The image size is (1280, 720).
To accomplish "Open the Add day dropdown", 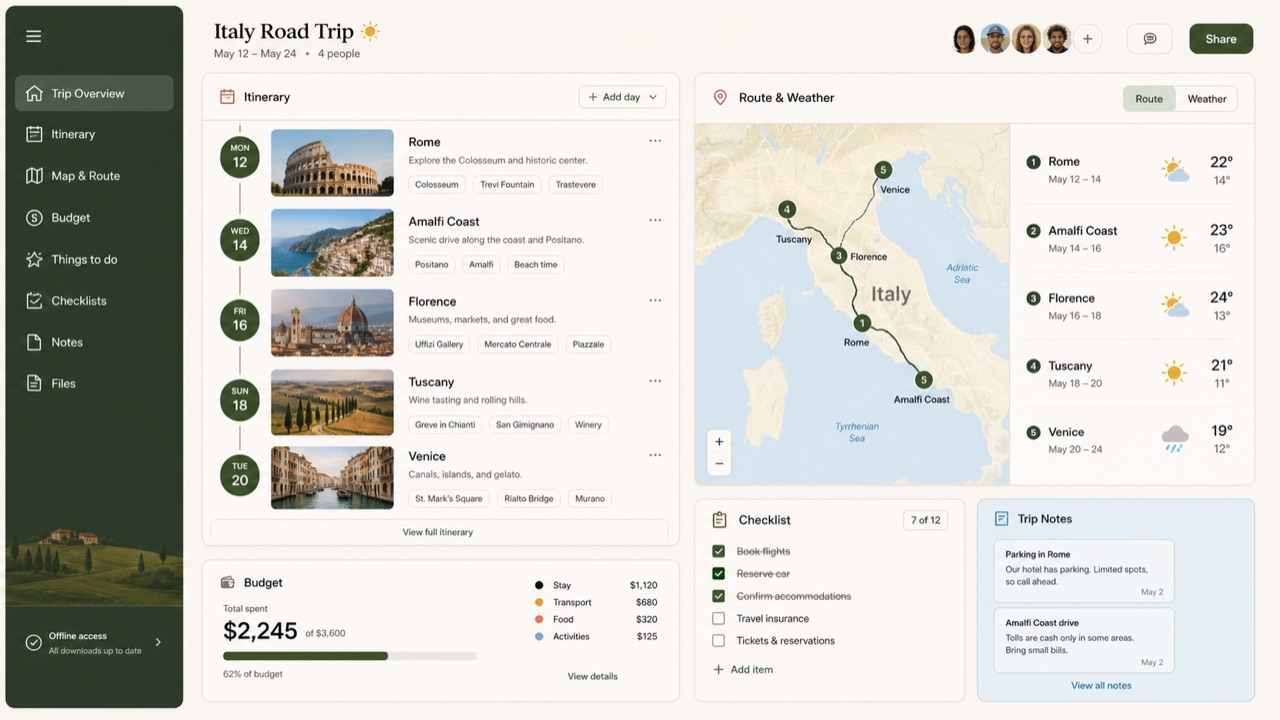I will [x=622, y=97].
